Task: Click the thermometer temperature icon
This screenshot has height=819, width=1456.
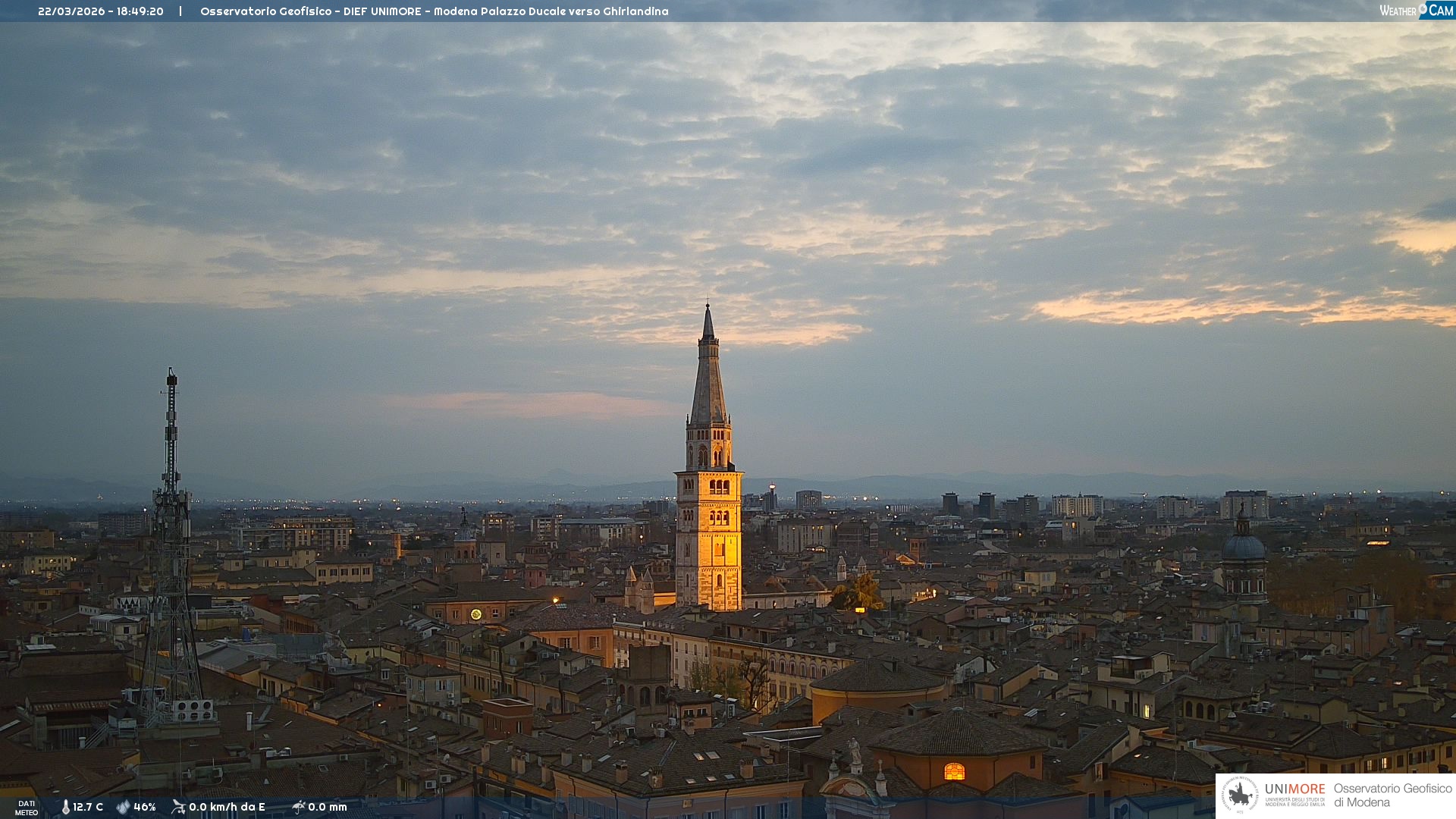Action: pyautogui.click(x=66, y=807)
